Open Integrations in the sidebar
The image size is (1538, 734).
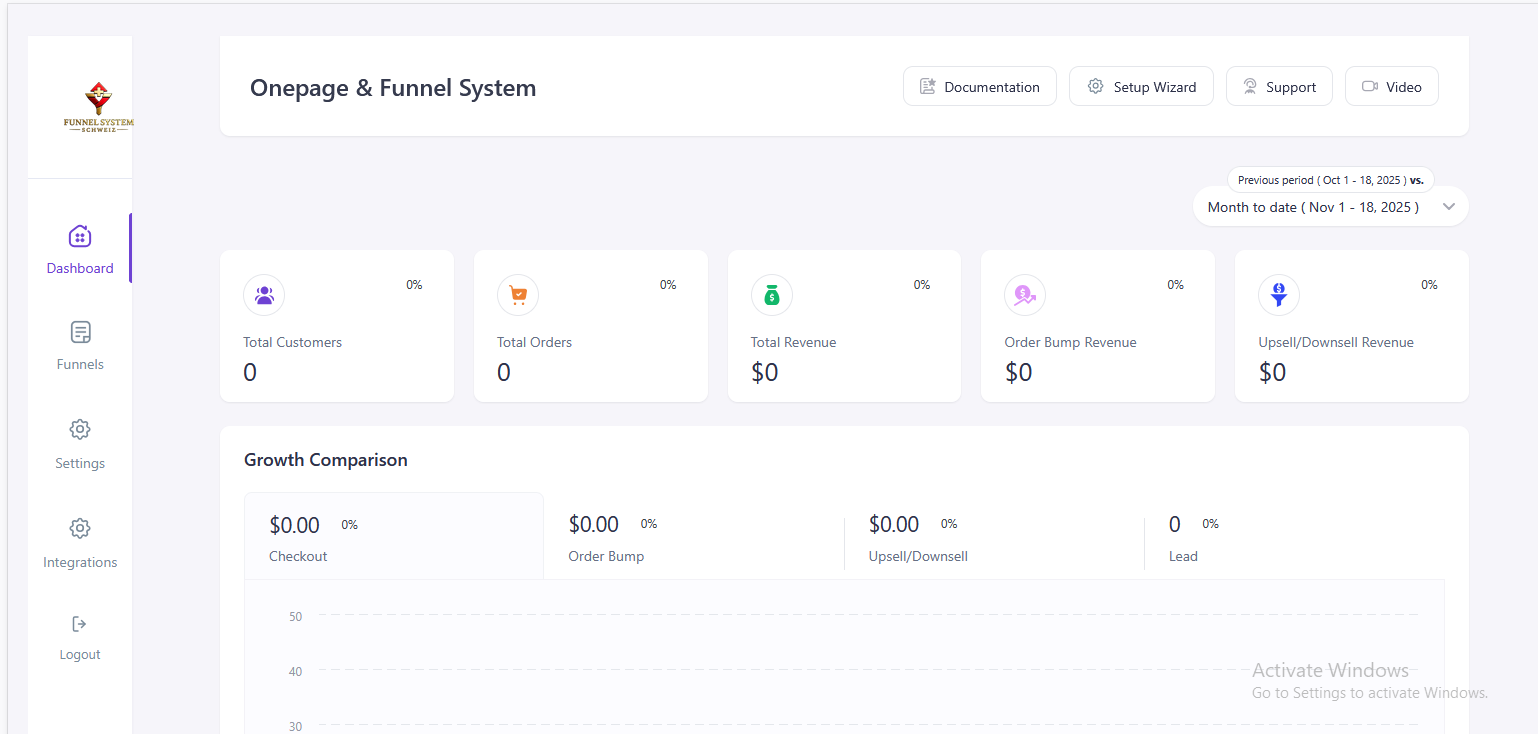(x=80, y=543)
